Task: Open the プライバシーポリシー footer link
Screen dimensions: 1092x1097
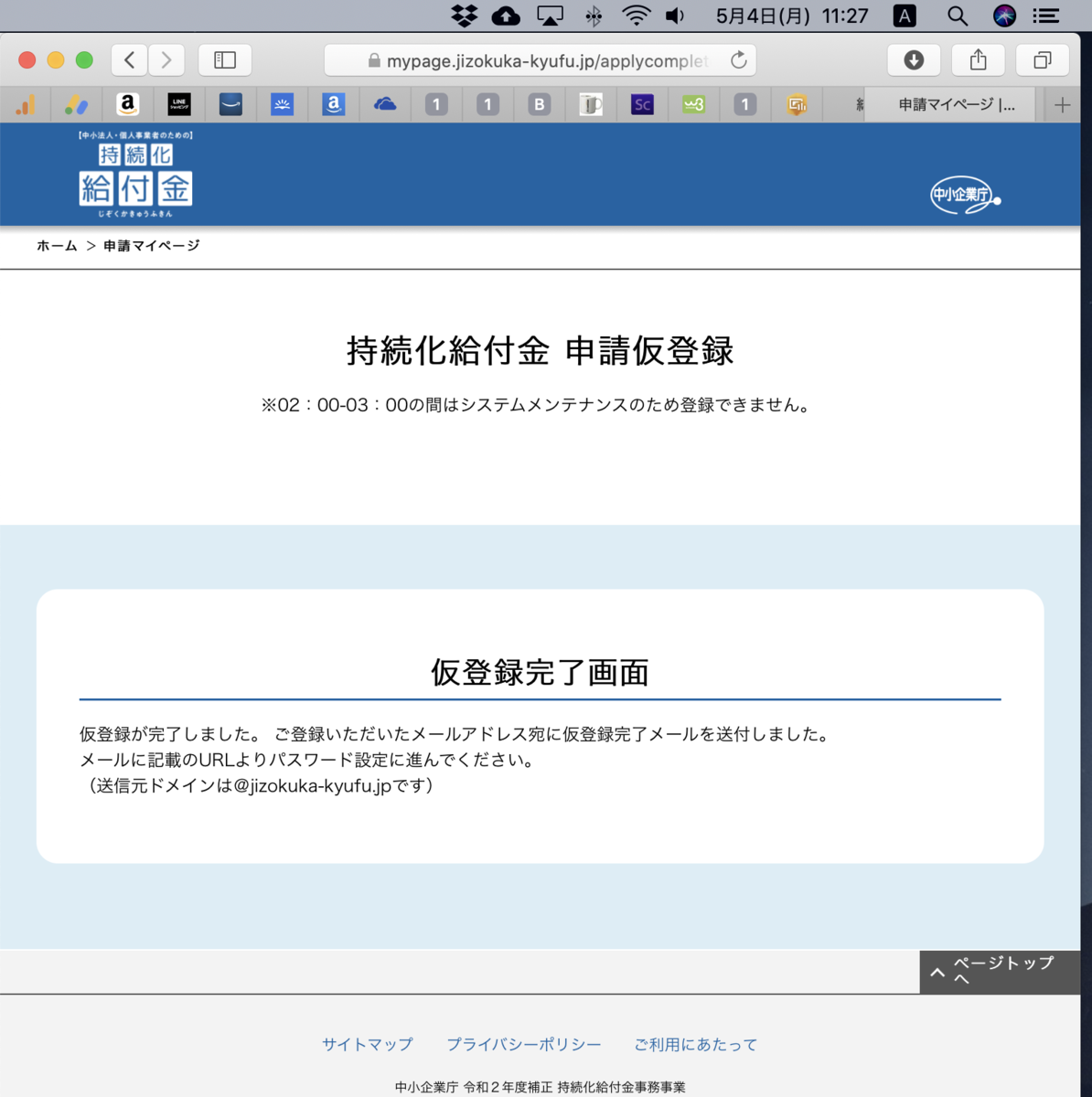Action: pos(524,1044)
